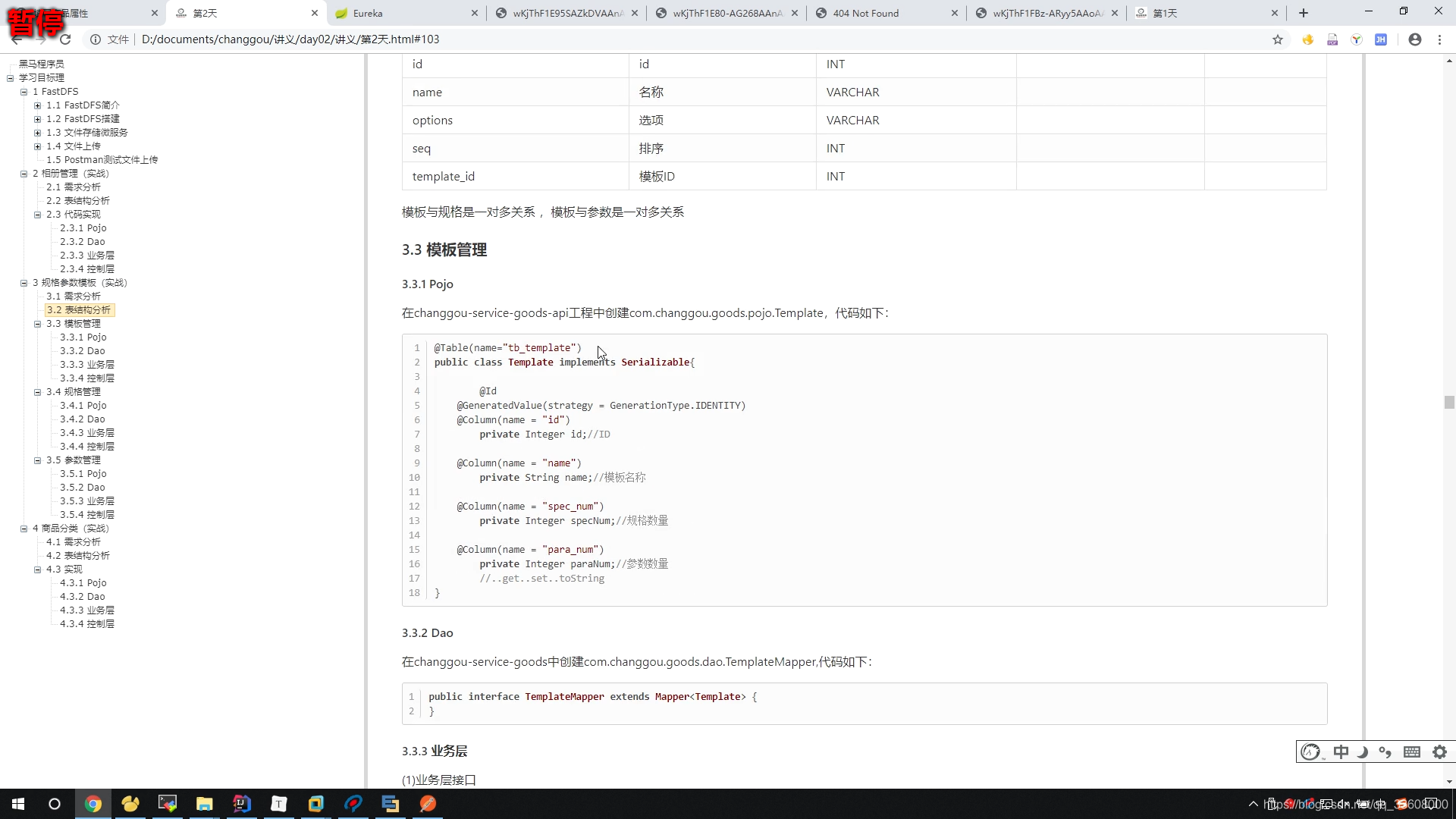Close the Eureka tab
Image resolution: width=1456 pixels, height=819 pixels.
click(x=475, y=13)
